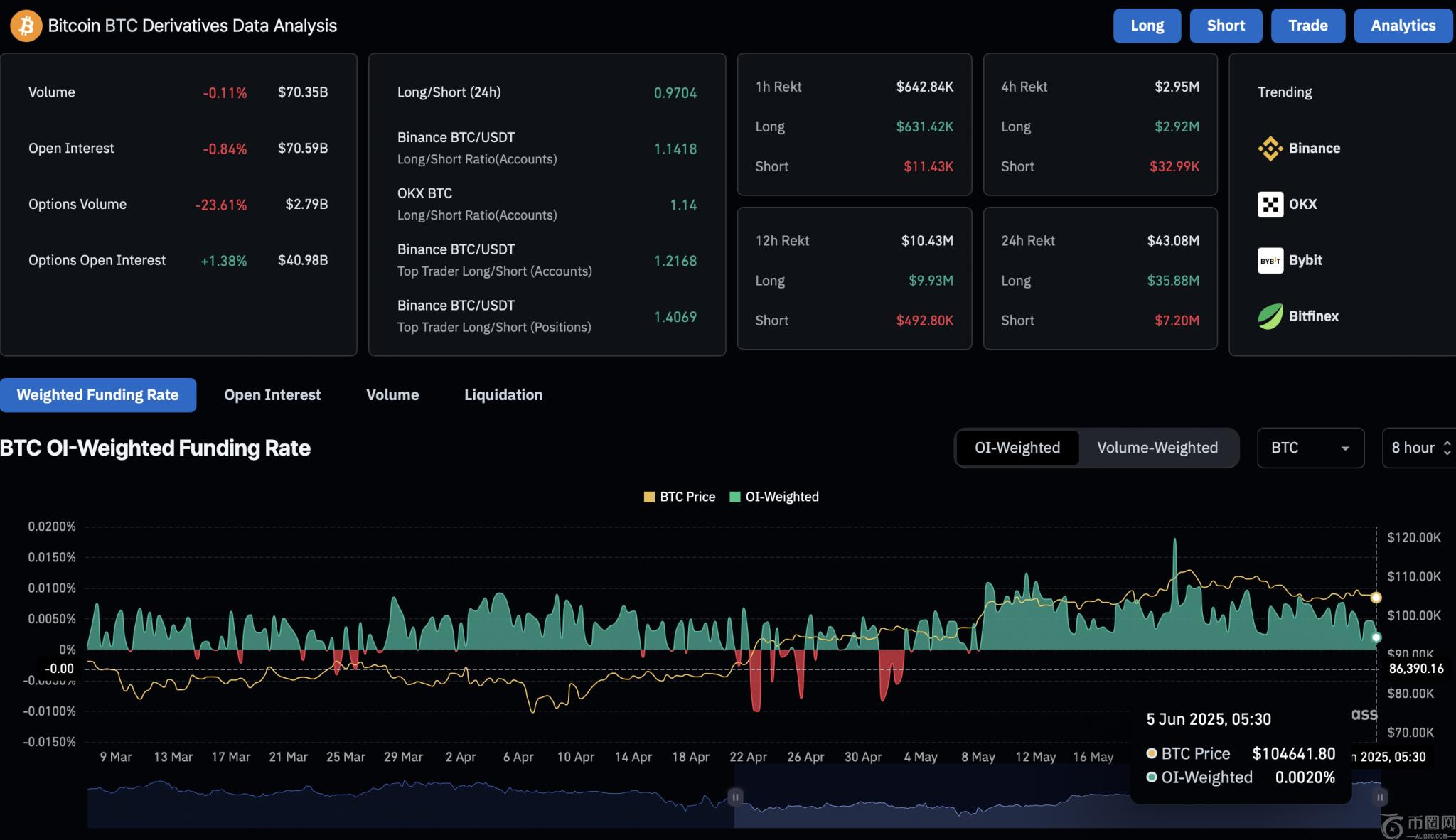Toggle OI-Weighted legend series

[774, 497]
